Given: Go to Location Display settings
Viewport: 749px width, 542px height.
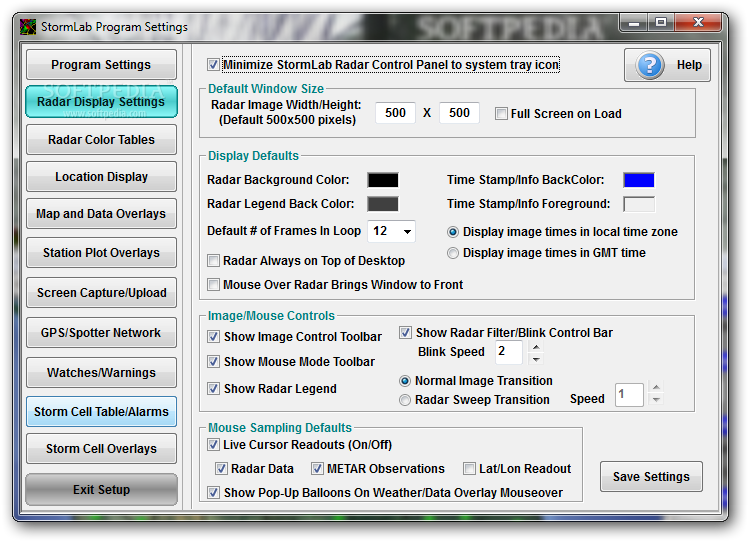Looking at the screenshot, I should pos(101,177).
